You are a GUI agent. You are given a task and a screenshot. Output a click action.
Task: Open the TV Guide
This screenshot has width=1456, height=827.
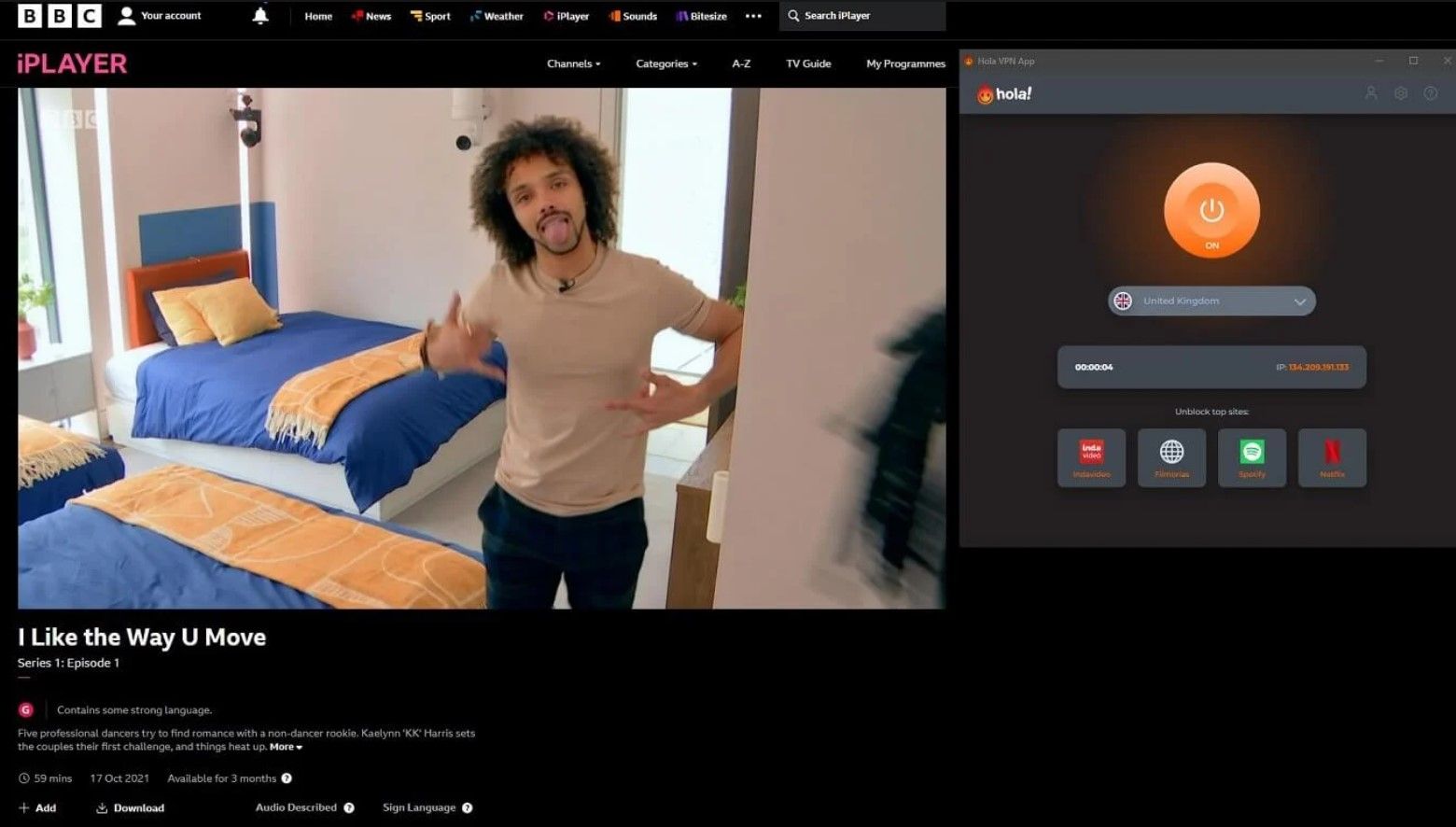[x=808, y=63]
